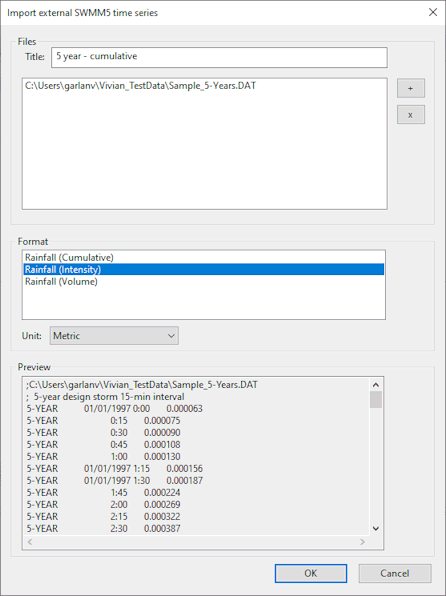Click the preview scroll up arrow
This screenshot has width=446, height=596.
376,385
